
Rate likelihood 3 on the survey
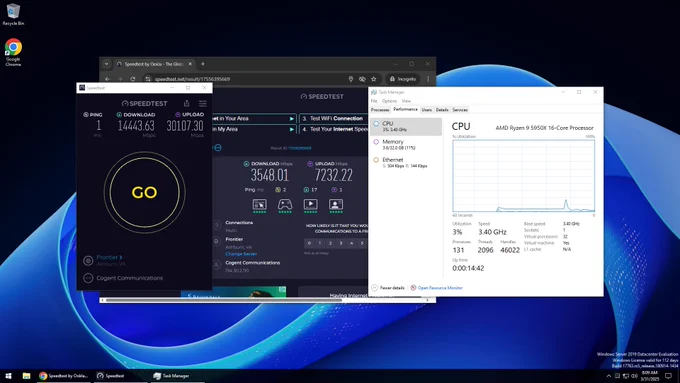[x=341, y=243]
